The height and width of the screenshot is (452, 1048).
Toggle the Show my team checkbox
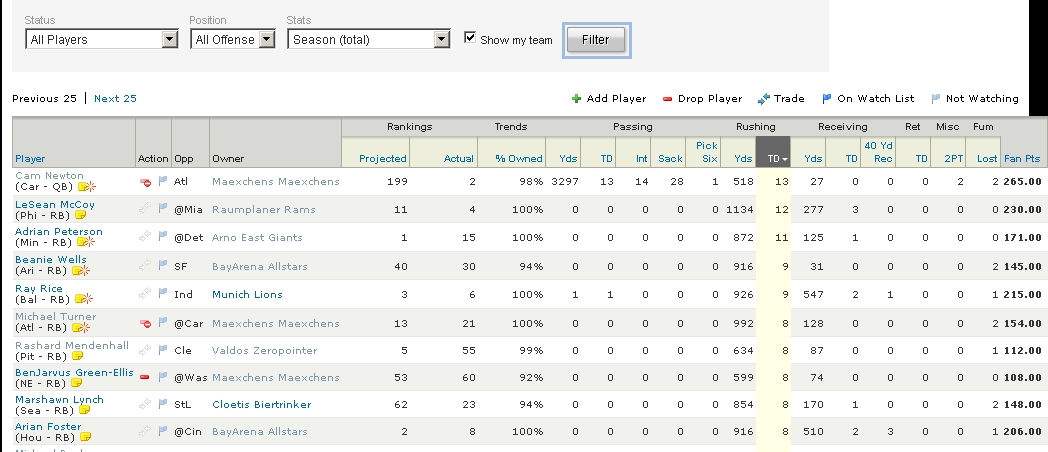click(471, 39)
